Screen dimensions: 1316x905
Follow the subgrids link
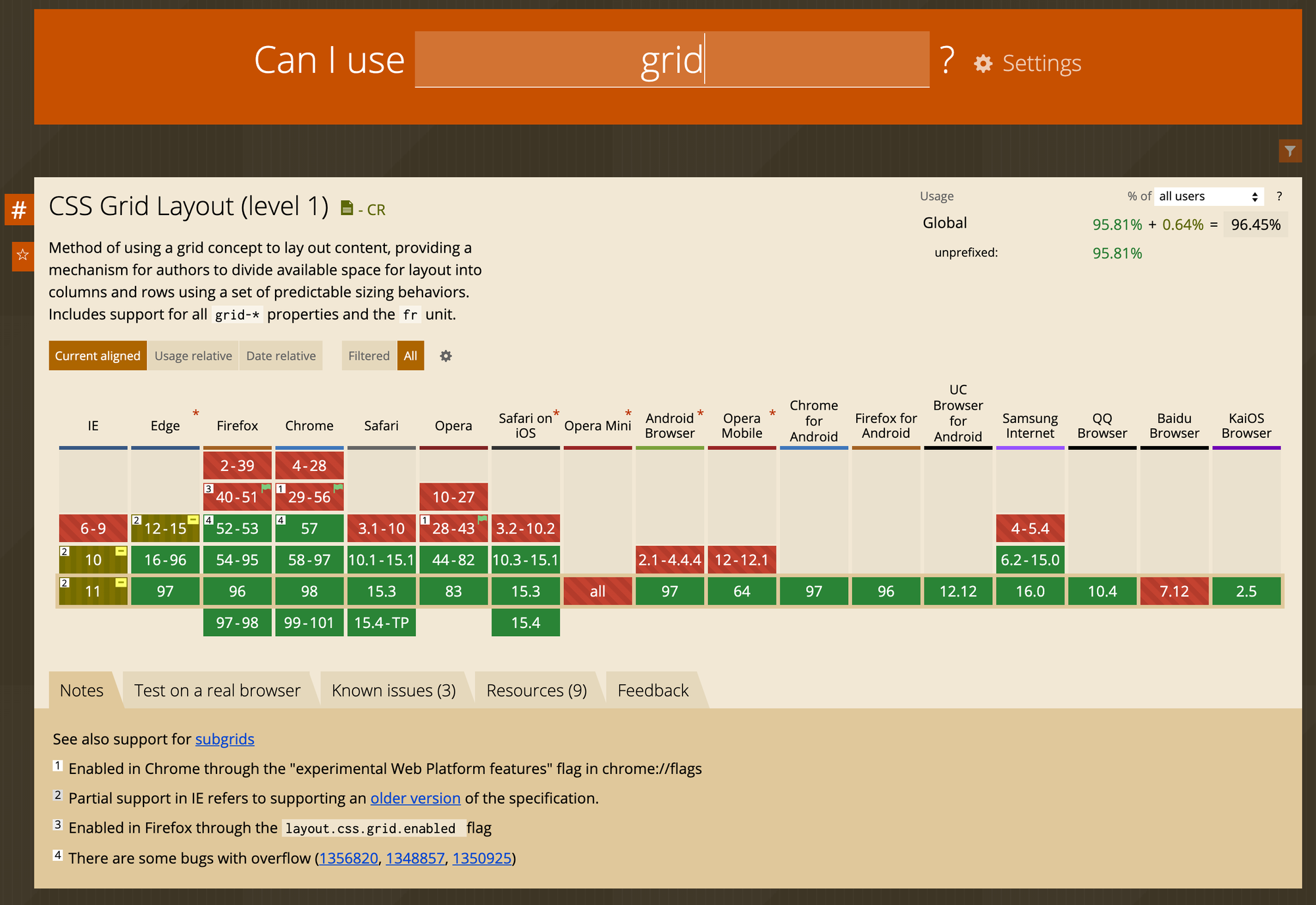[224, 739]
